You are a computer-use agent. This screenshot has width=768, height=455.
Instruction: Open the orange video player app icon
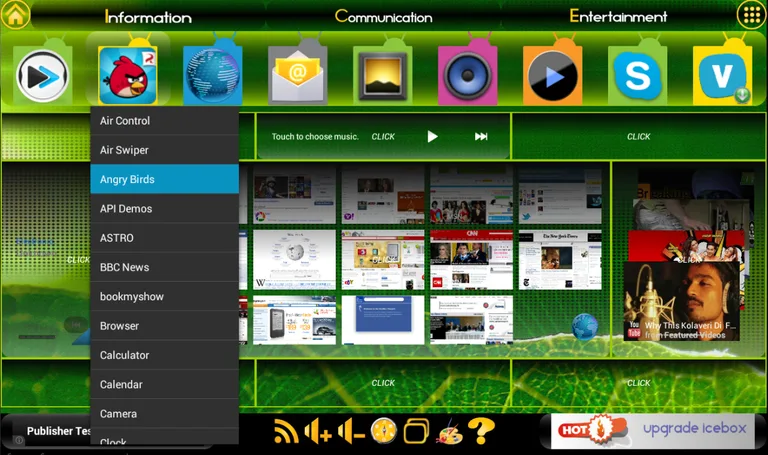552,76
